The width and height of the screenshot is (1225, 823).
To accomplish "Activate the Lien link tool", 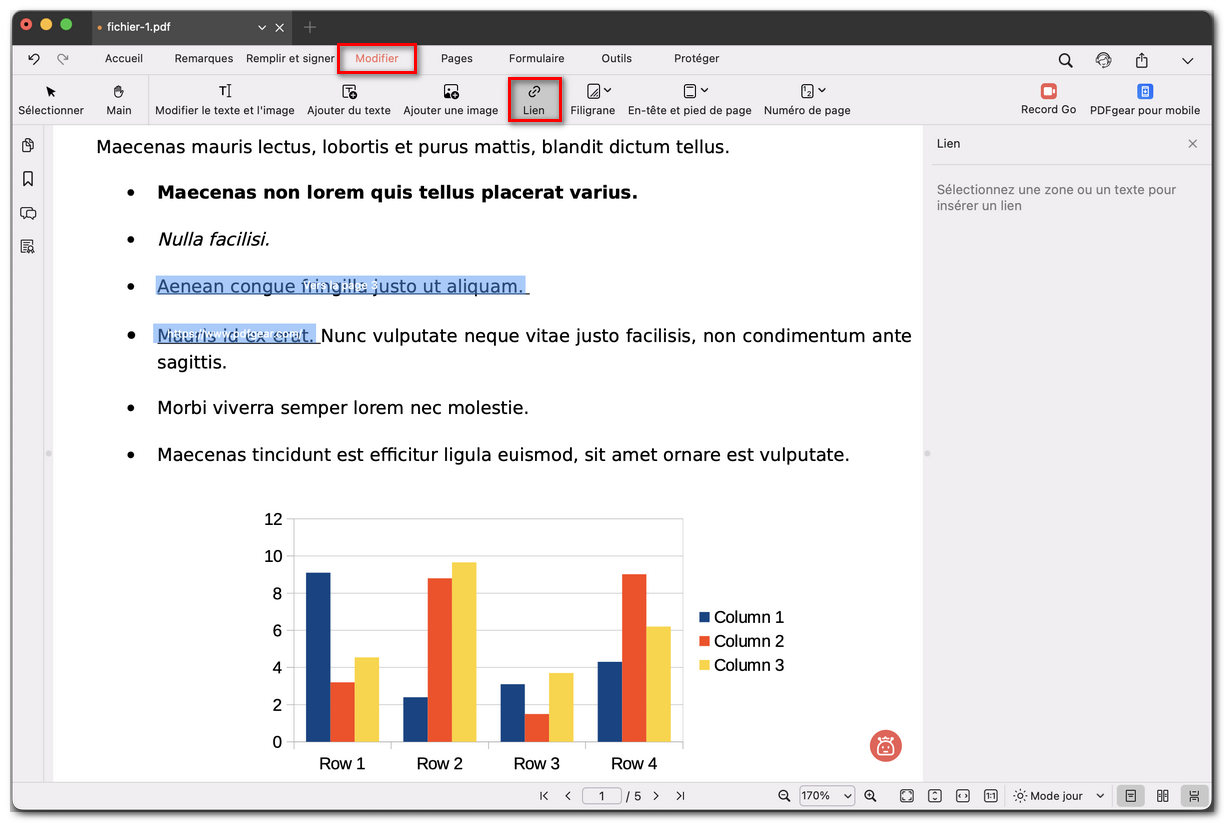I will (x=534, y=99).
